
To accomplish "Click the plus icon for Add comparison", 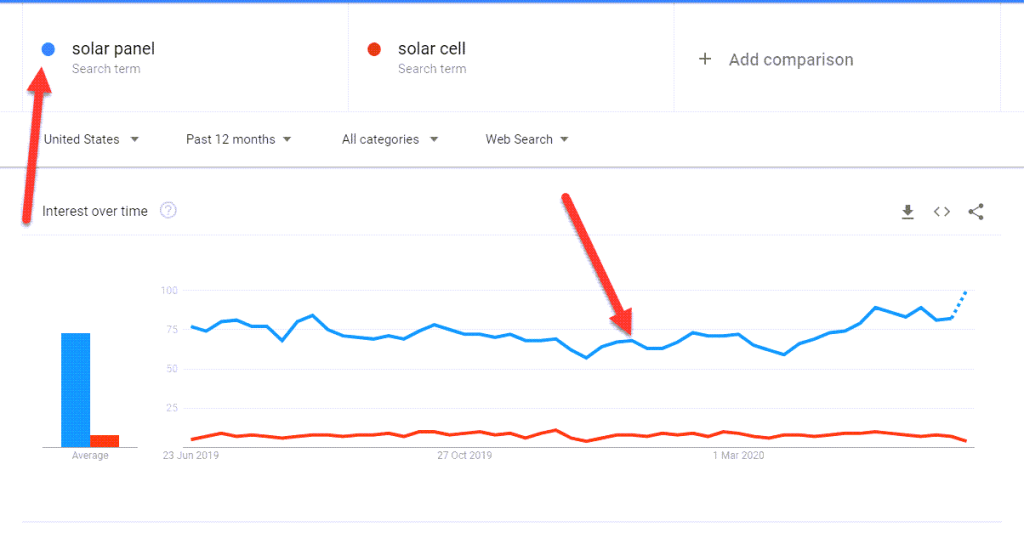I will click(705, 59).
